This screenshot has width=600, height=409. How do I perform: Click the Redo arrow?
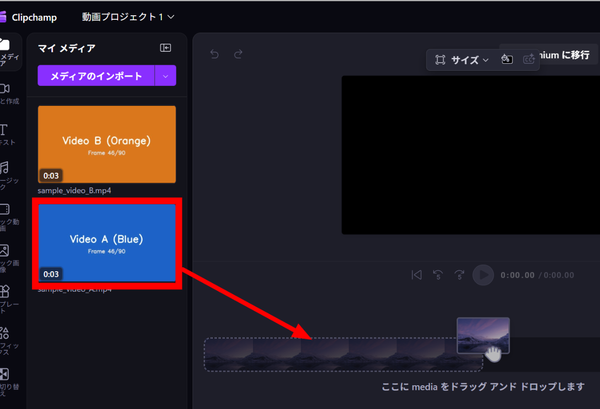pyautogui.click(x=238, y=54)
